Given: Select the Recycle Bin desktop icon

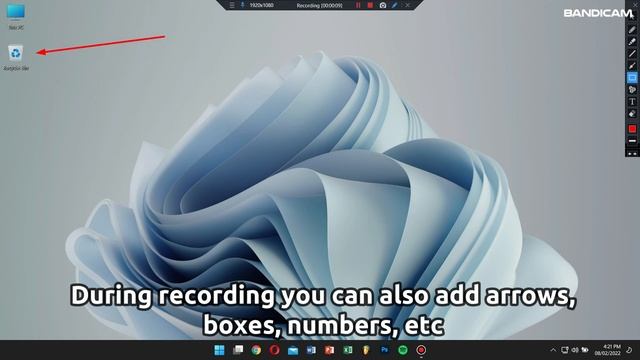Looking at the screenshot, I should [16, 58].
